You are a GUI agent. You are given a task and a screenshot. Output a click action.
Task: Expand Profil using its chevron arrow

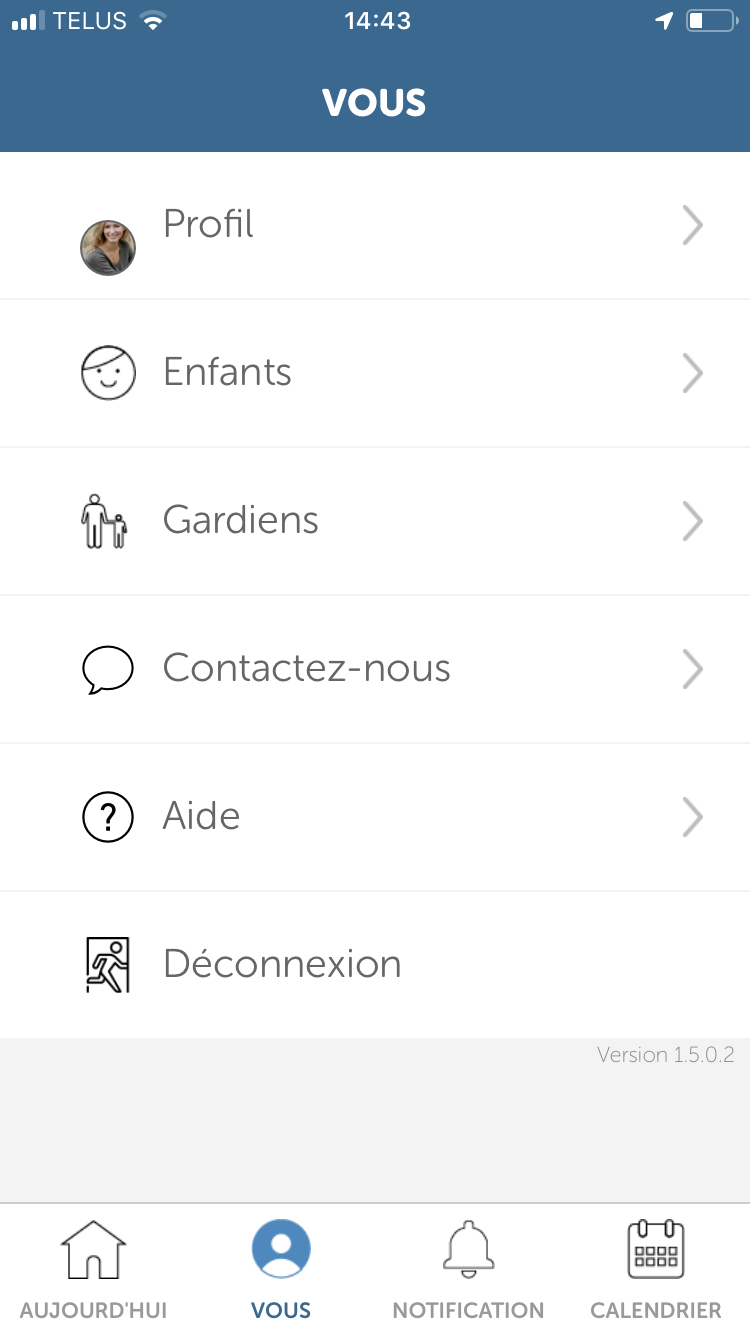coord(692,225)
